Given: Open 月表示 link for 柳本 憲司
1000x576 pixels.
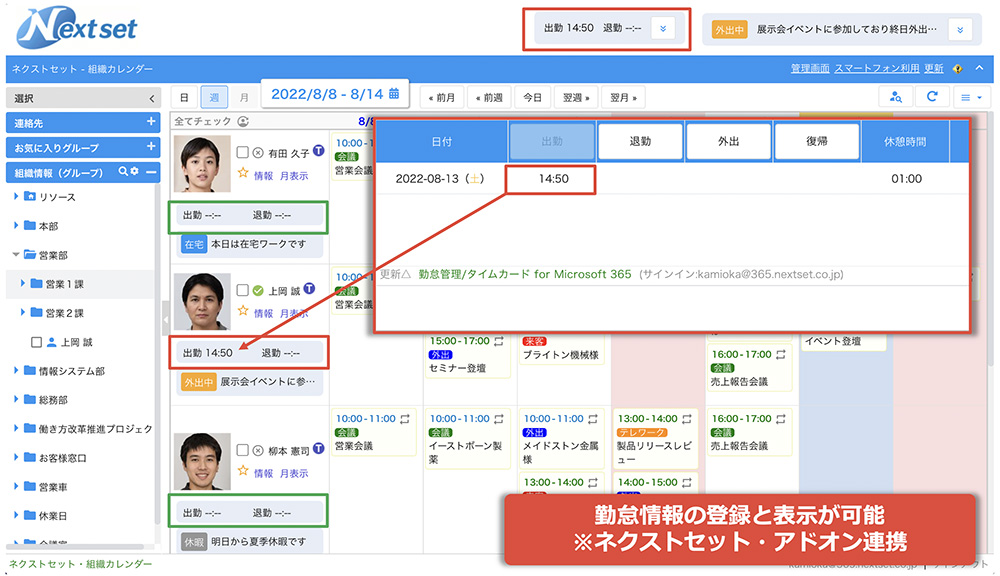Looking at the screenshot, I should 294,473.
